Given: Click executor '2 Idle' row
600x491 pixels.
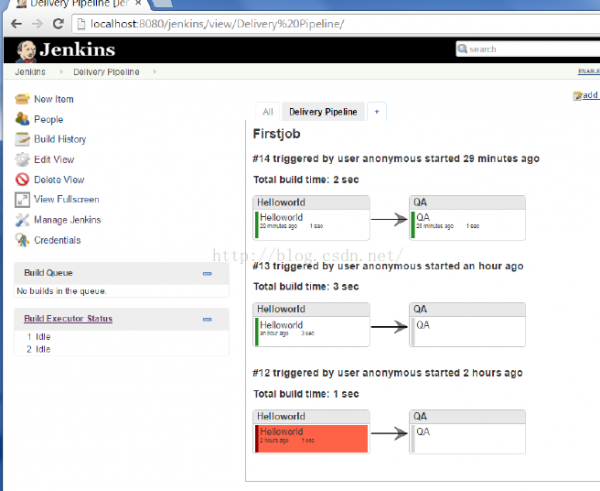Looking at the screenshot, I should (39, 349).
